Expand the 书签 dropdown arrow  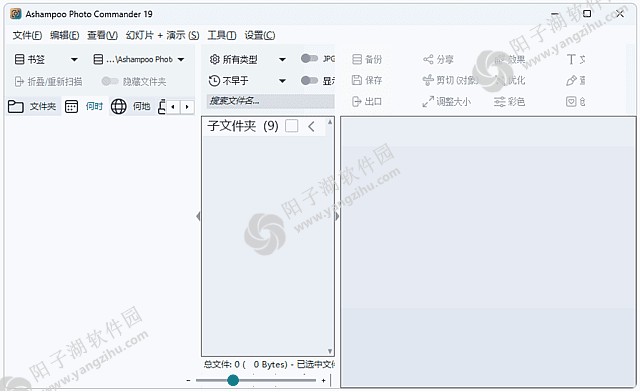click(x=74, y=60)
